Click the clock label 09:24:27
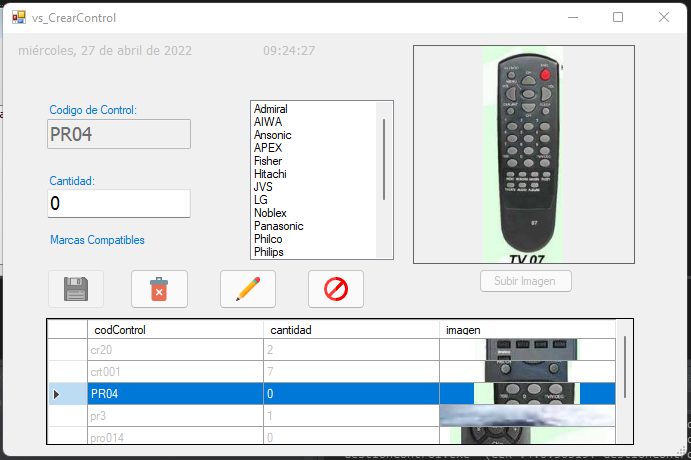The image size is (691, 460). coord(289,51)
